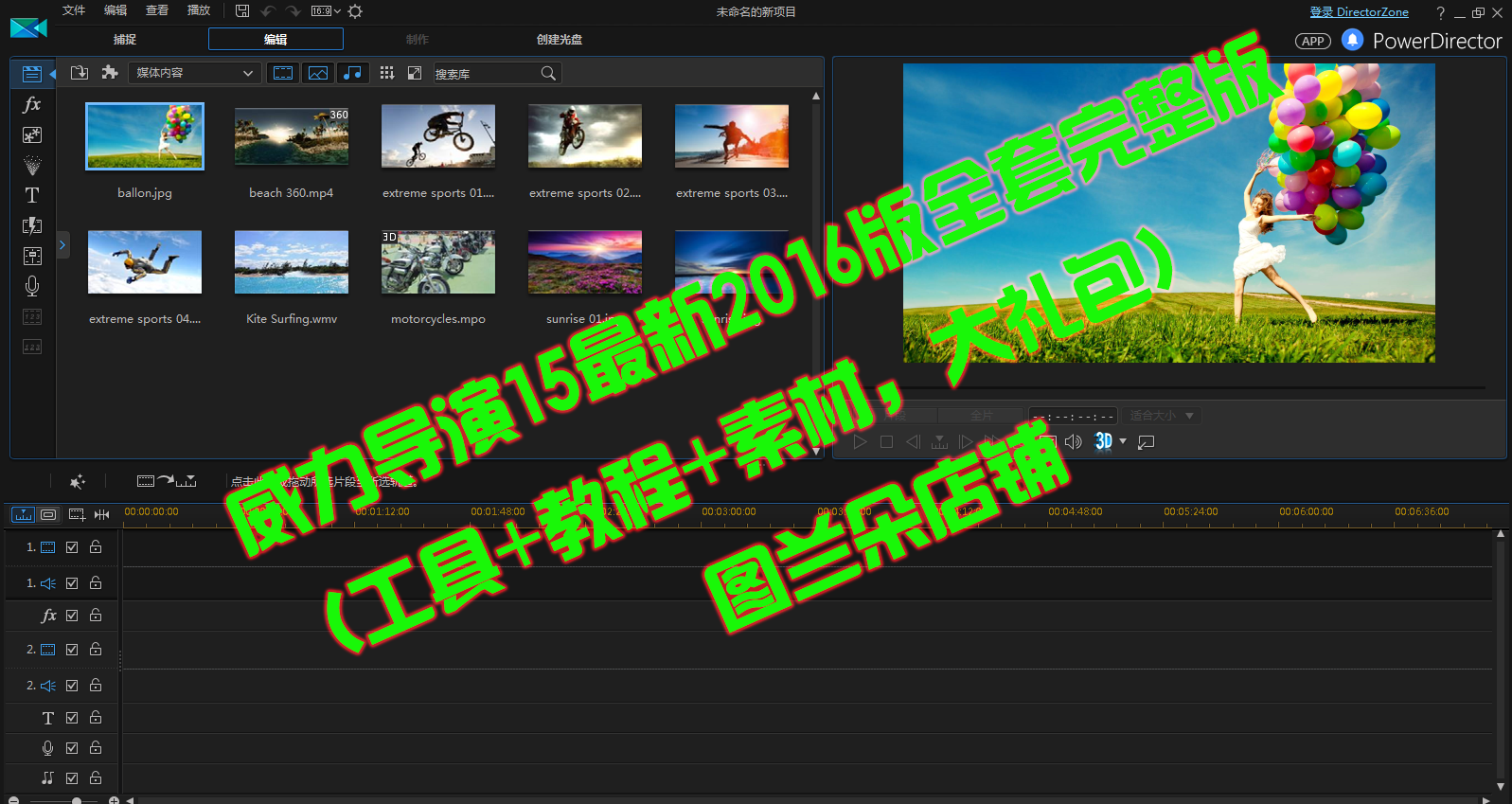
Task: Open the Transition Room
Action: pos(31,225)
